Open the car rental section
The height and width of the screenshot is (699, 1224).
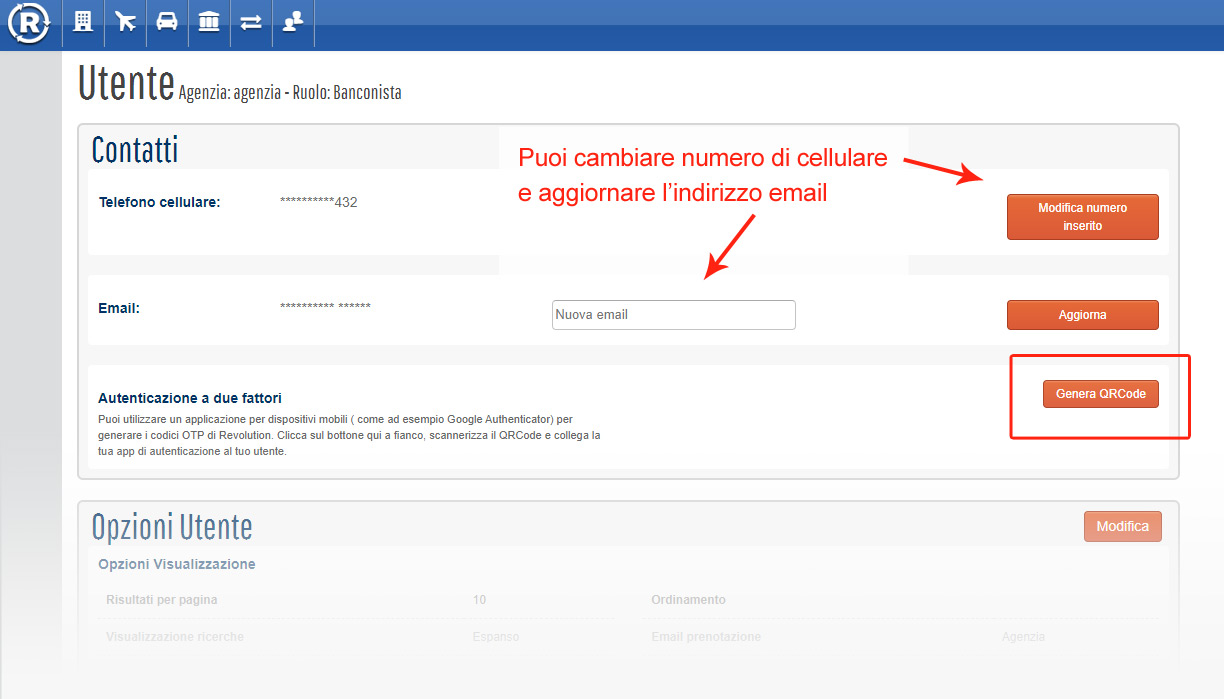[167, 22]
